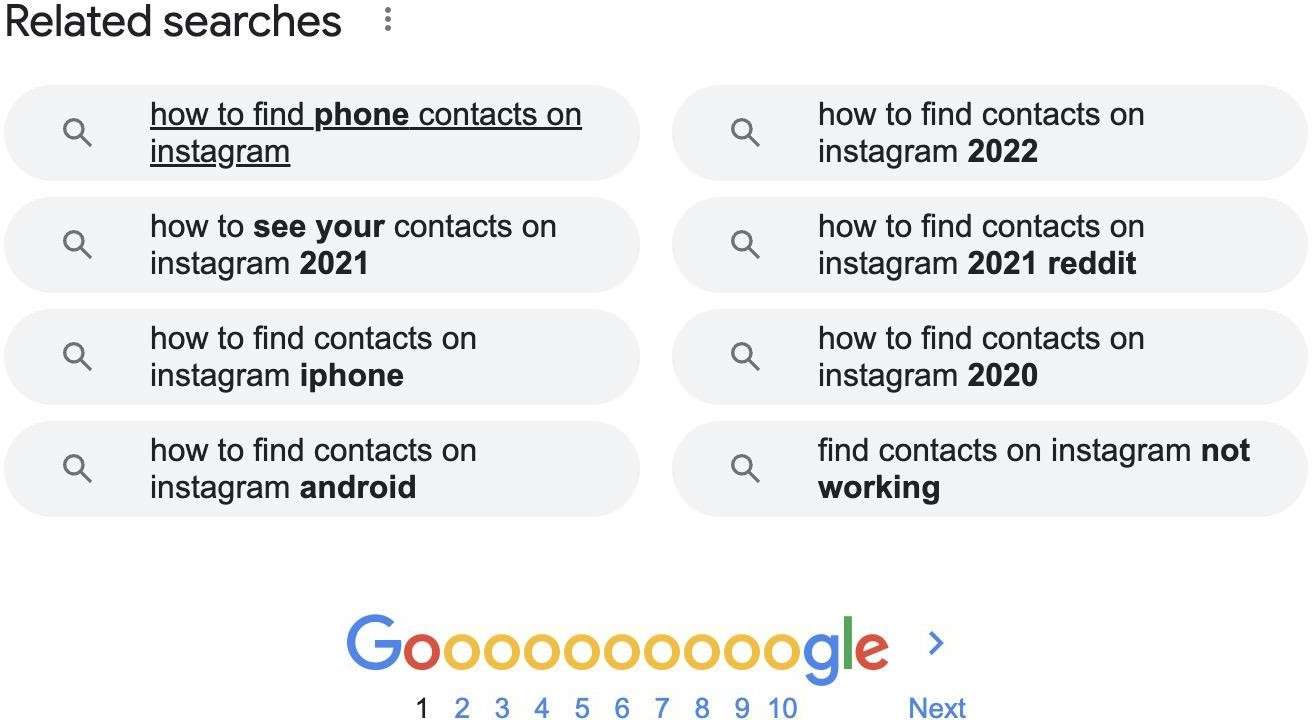This screenshot has width=1312, height=720.
Task: Open "how to find phone contacts on instagram"
Action: 365,133
